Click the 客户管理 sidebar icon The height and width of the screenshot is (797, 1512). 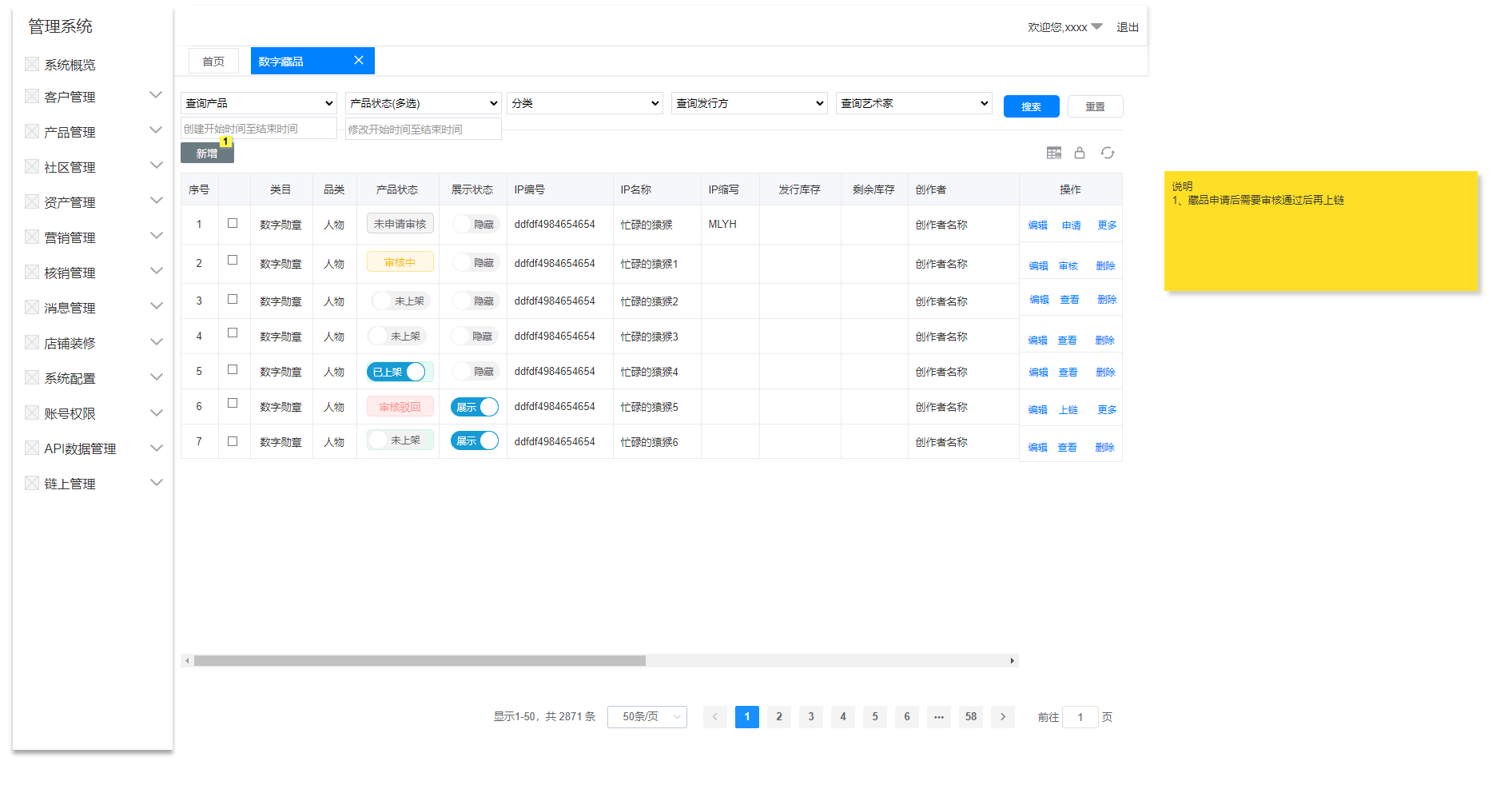tap(32, 96)
